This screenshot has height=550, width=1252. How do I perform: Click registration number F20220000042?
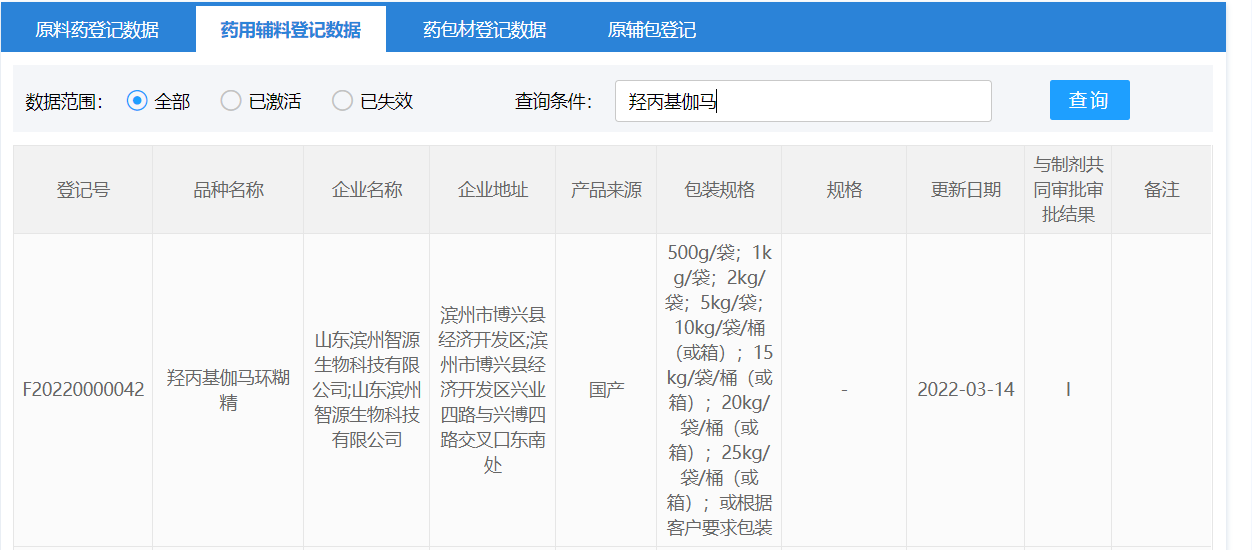(83, 390)
